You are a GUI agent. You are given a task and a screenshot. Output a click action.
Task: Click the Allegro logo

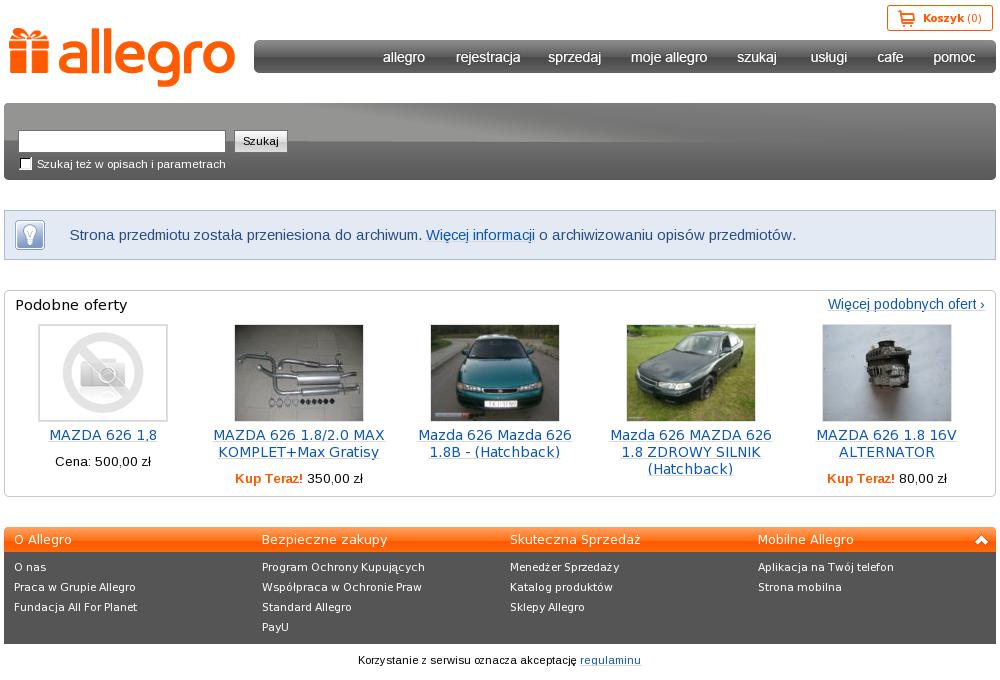point(122,57)
